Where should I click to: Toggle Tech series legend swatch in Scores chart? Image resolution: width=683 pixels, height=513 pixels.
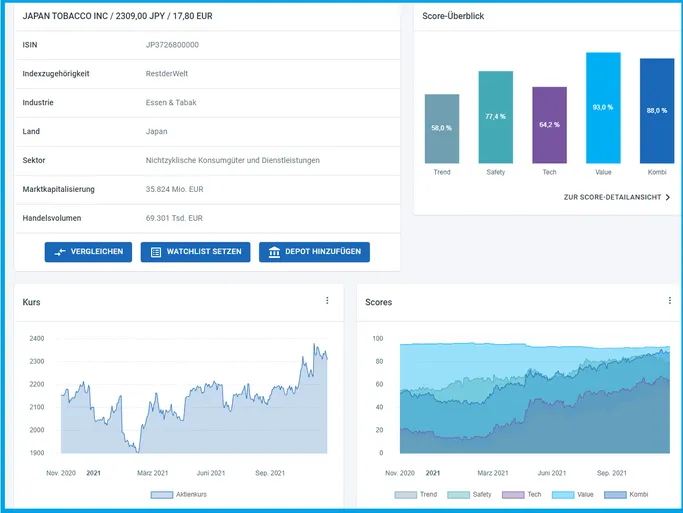(513, 495)
